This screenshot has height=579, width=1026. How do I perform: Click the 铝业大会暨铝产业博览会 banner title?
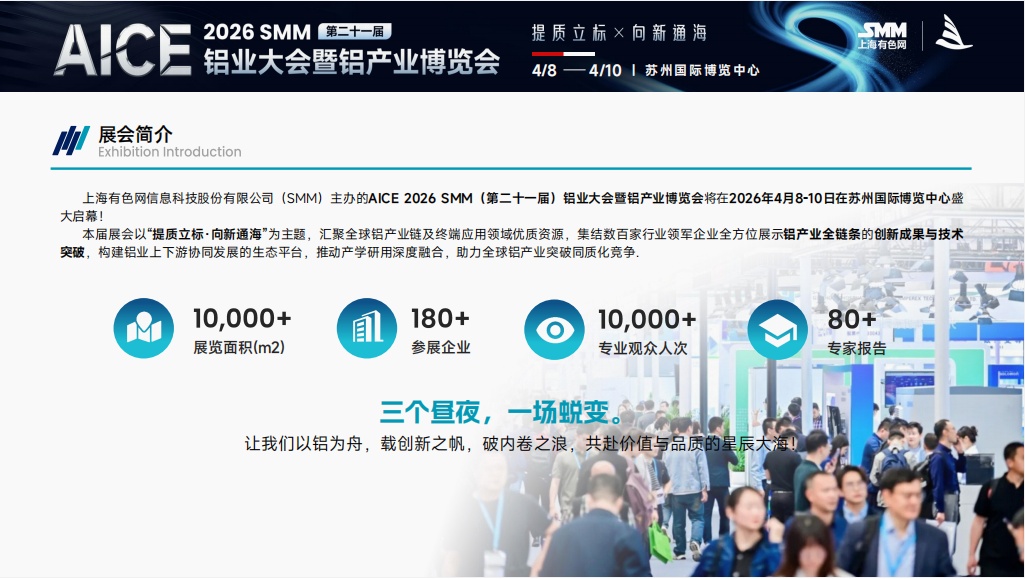point(351,62)
